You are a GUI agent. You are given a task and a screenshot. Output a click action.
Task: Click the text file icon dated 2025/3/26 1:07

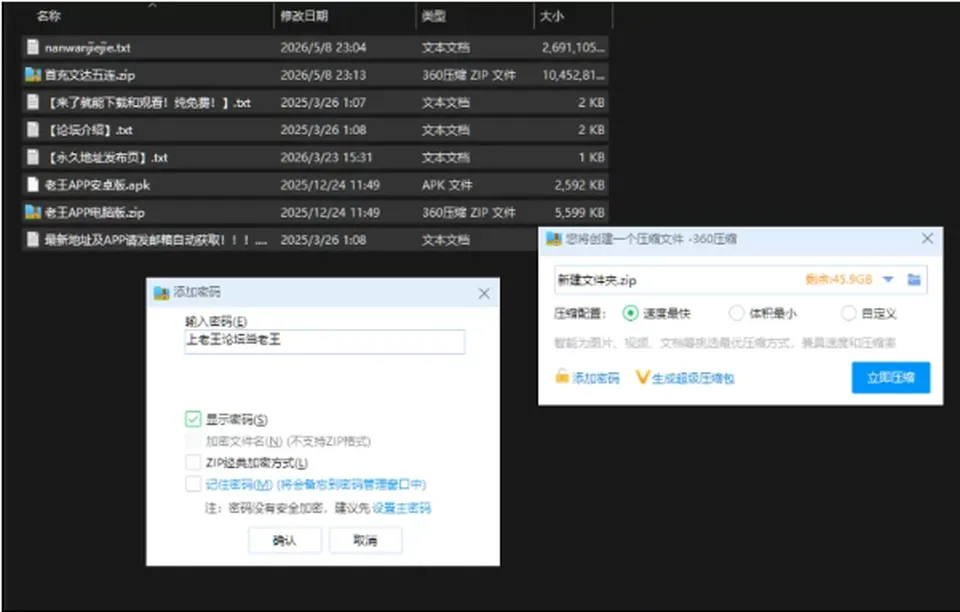(33, 102)
